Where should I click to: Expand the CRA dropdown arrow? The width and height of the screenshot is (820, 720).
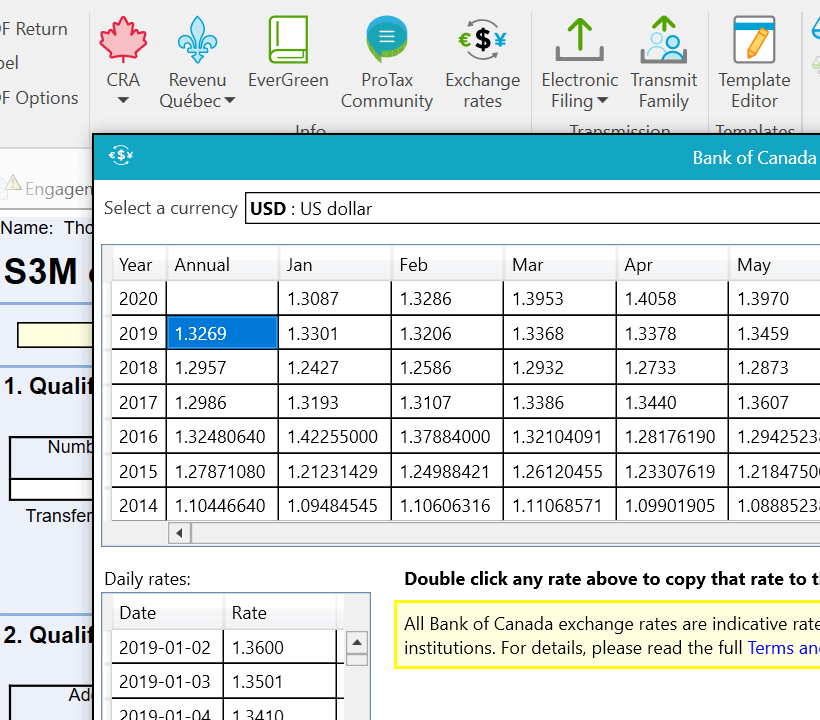click(x=123, y=100)
